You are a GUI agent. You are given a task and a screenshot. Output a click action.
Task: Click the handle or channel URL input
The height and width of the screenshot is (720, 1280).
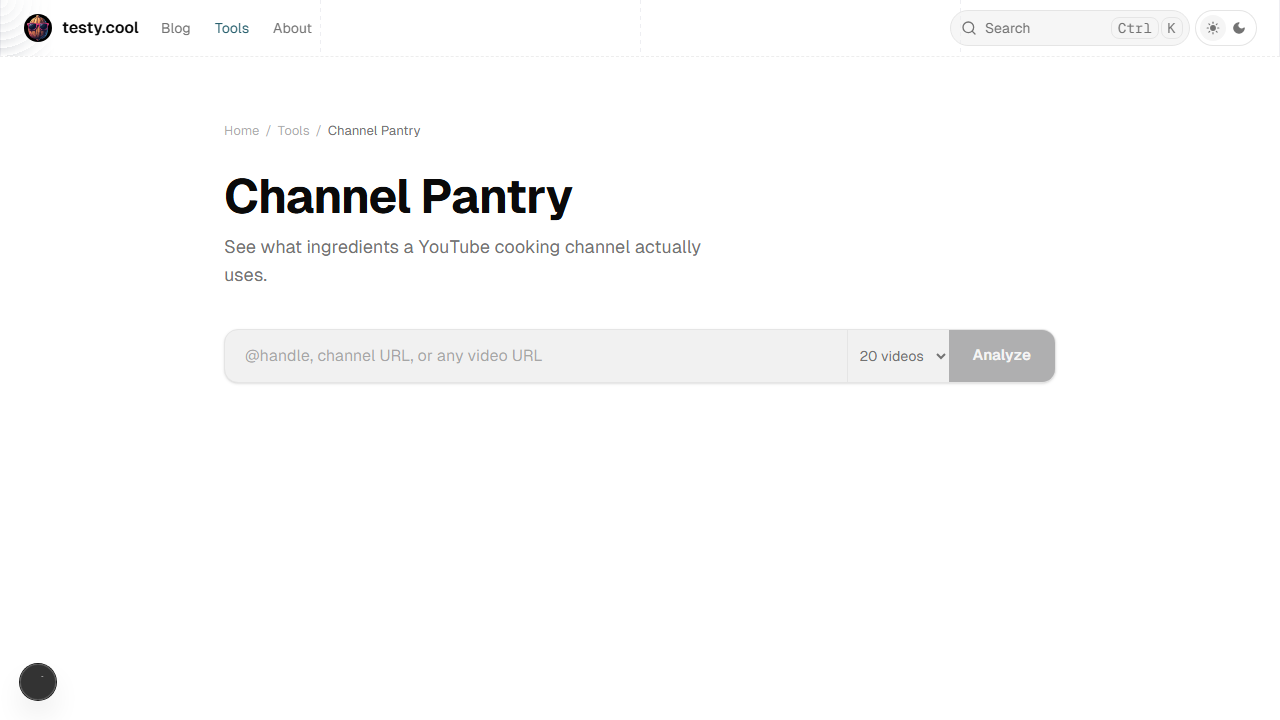click(535, 356)
